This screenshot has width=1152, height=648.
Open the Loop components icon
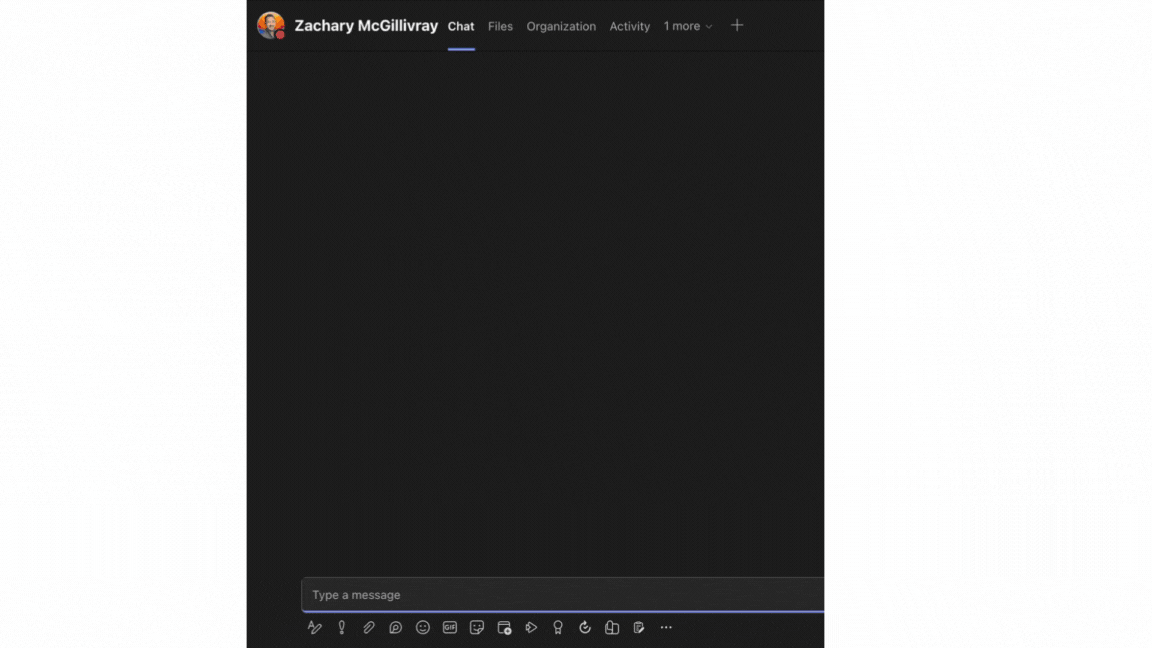click(x=395, y=627)
